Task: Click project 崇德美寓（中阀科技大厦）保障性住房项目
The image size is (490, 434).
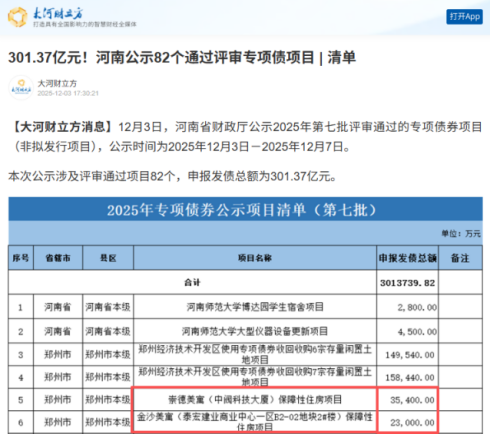Action: 255,399
